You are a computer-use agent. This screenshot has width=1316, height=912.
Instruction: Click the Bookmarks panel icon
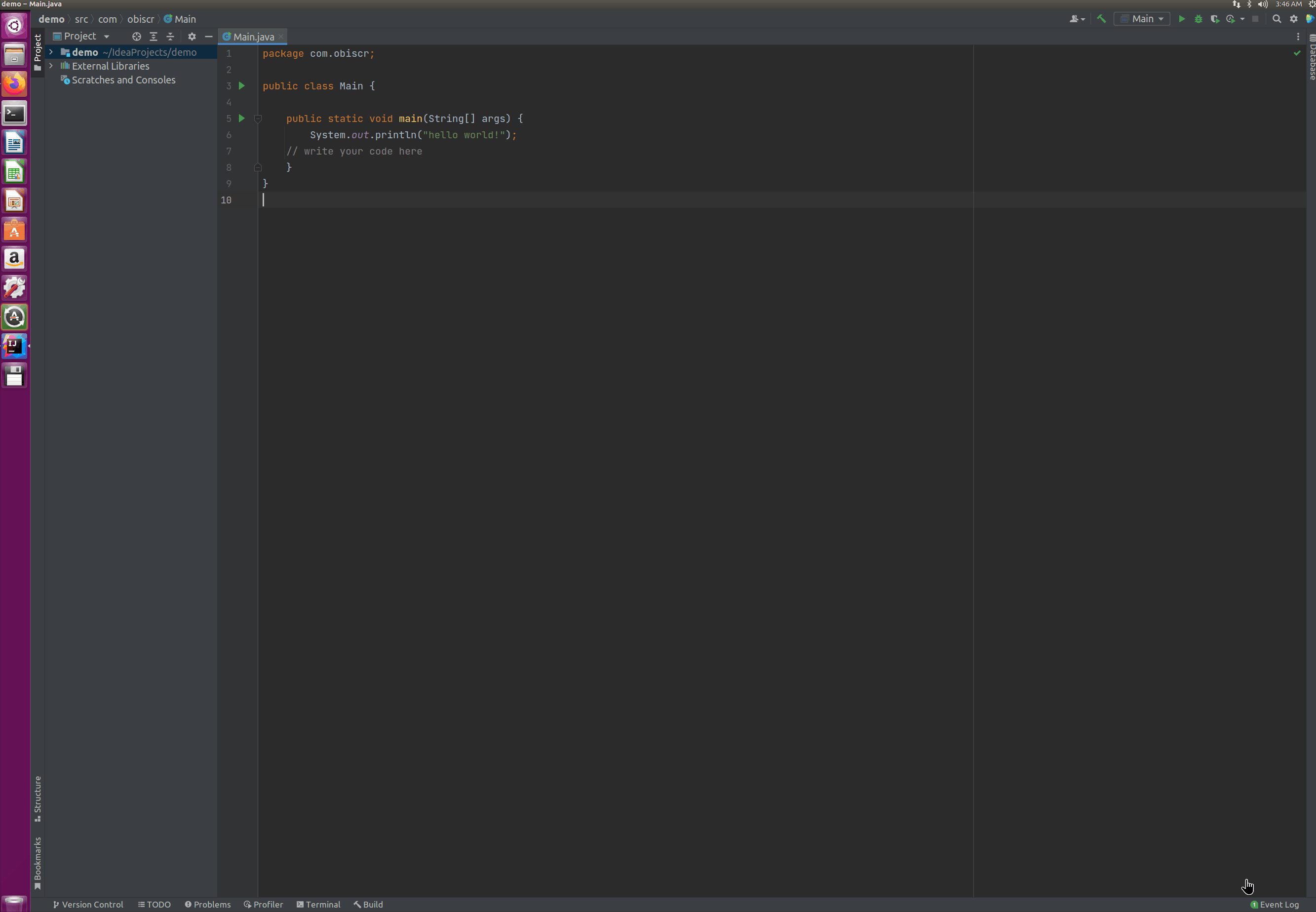coord(37,862)
